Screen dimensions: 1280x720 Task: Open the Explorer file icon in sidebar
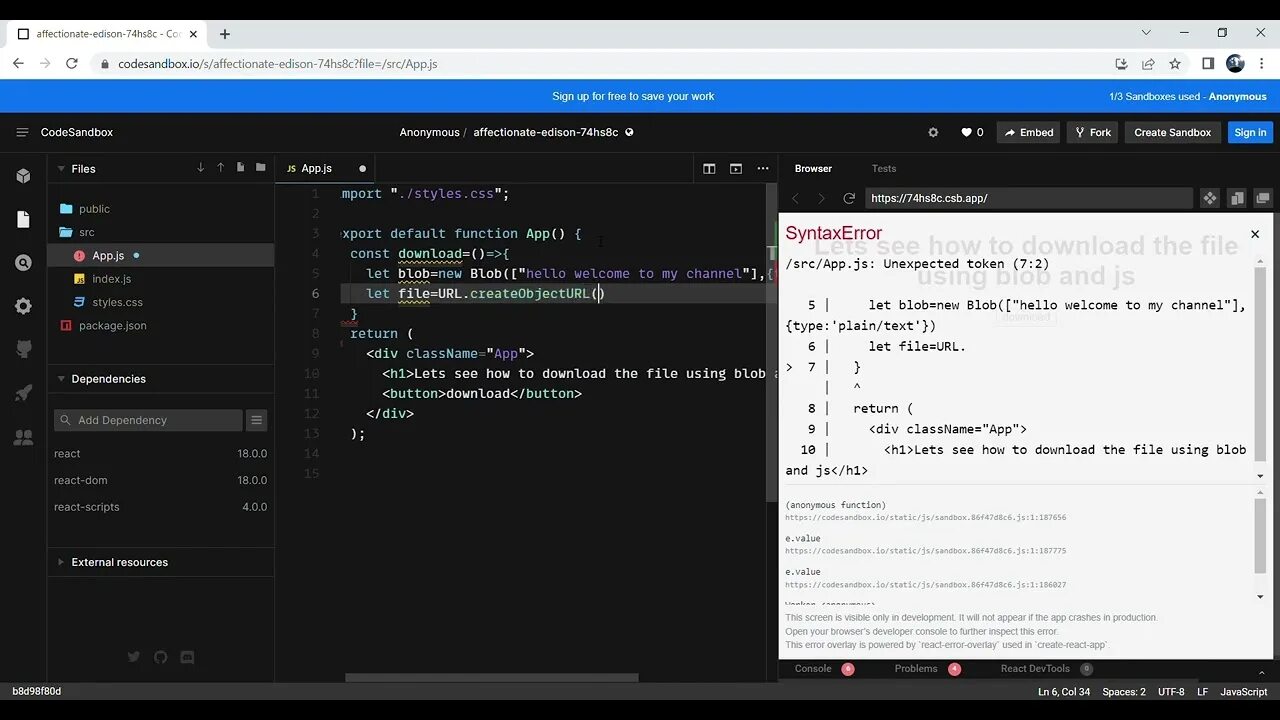[23, 219]
